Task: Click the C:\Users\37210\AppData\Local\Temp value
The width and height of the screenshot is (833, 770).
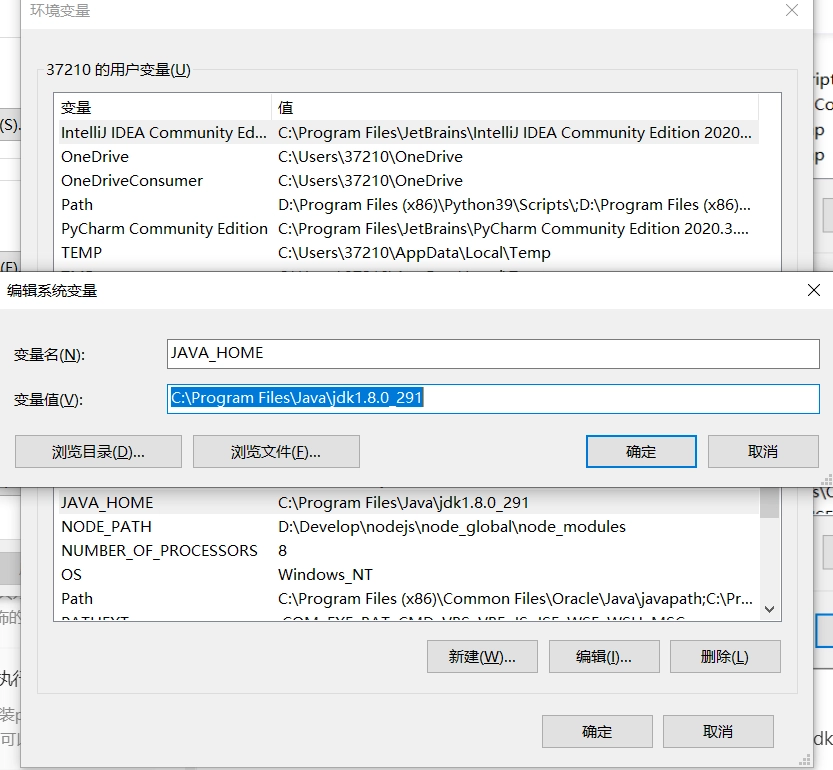Action: (414, 252)
